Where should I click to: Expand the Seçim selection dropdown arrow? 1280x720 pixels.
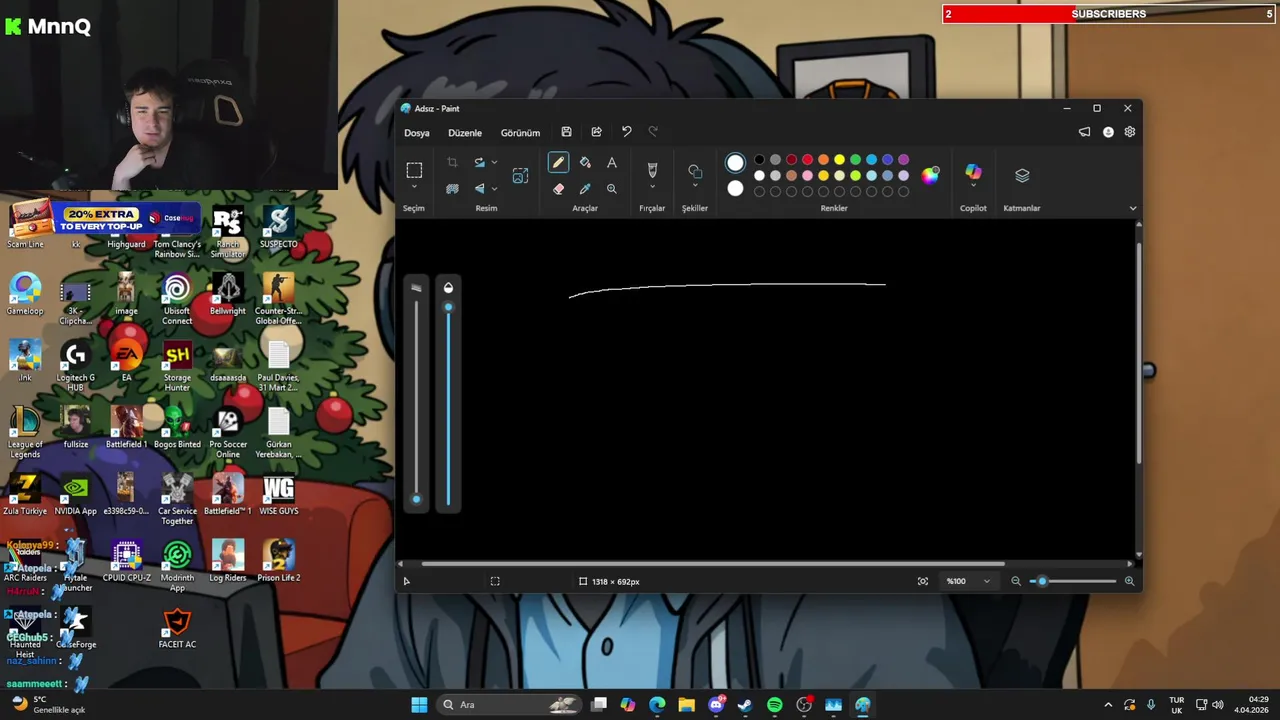click(x=414, y=187)
